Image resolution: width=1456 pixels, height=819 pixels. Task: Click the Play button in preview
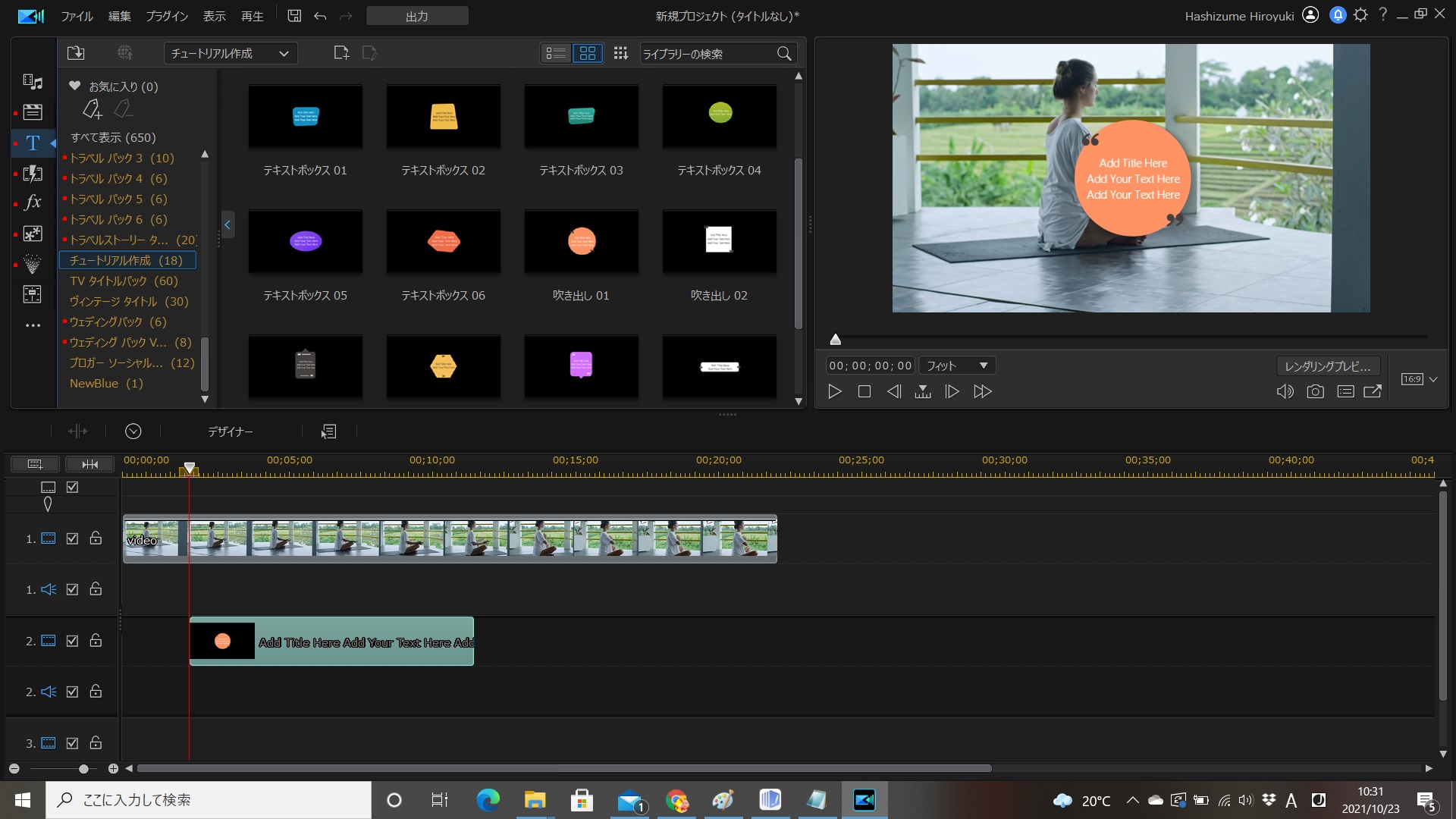click(834, 391)
